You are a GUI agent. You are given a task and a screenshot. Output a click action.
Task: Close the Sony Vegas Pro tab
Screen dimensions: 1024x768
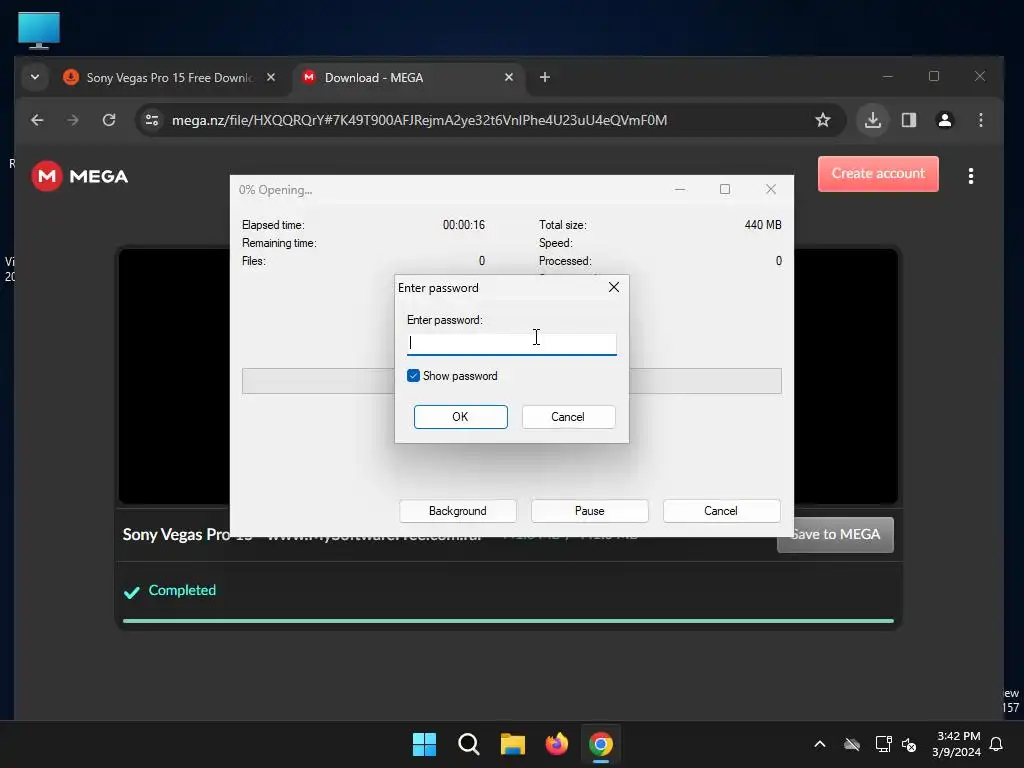click(x=270, y=77)
